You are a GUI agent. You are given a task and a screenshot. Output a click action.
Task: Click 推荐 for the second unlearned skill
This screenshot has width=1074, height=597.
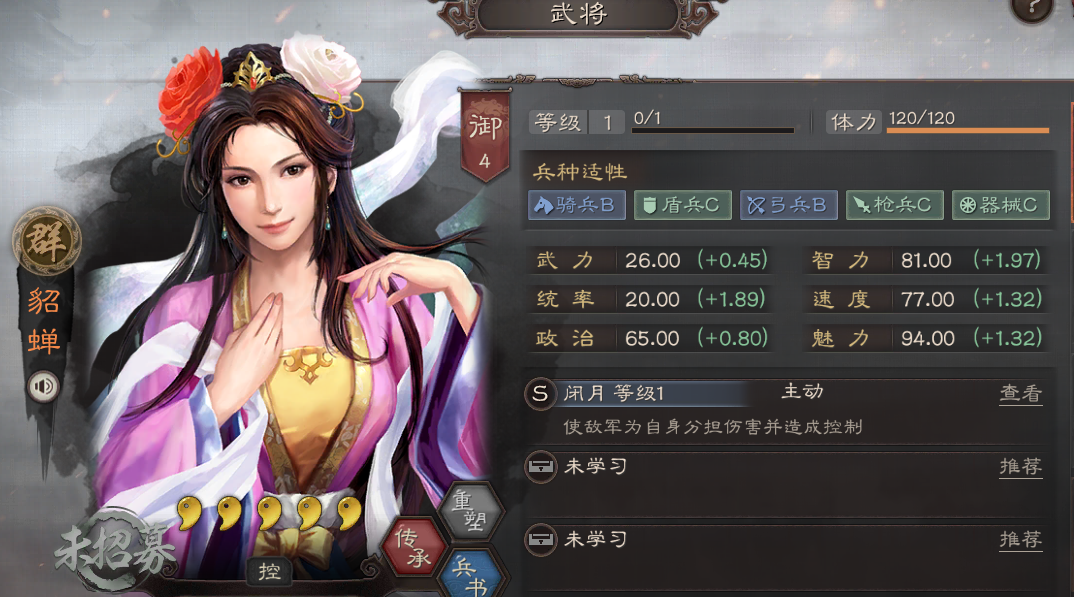click(x=1021, y=540)
